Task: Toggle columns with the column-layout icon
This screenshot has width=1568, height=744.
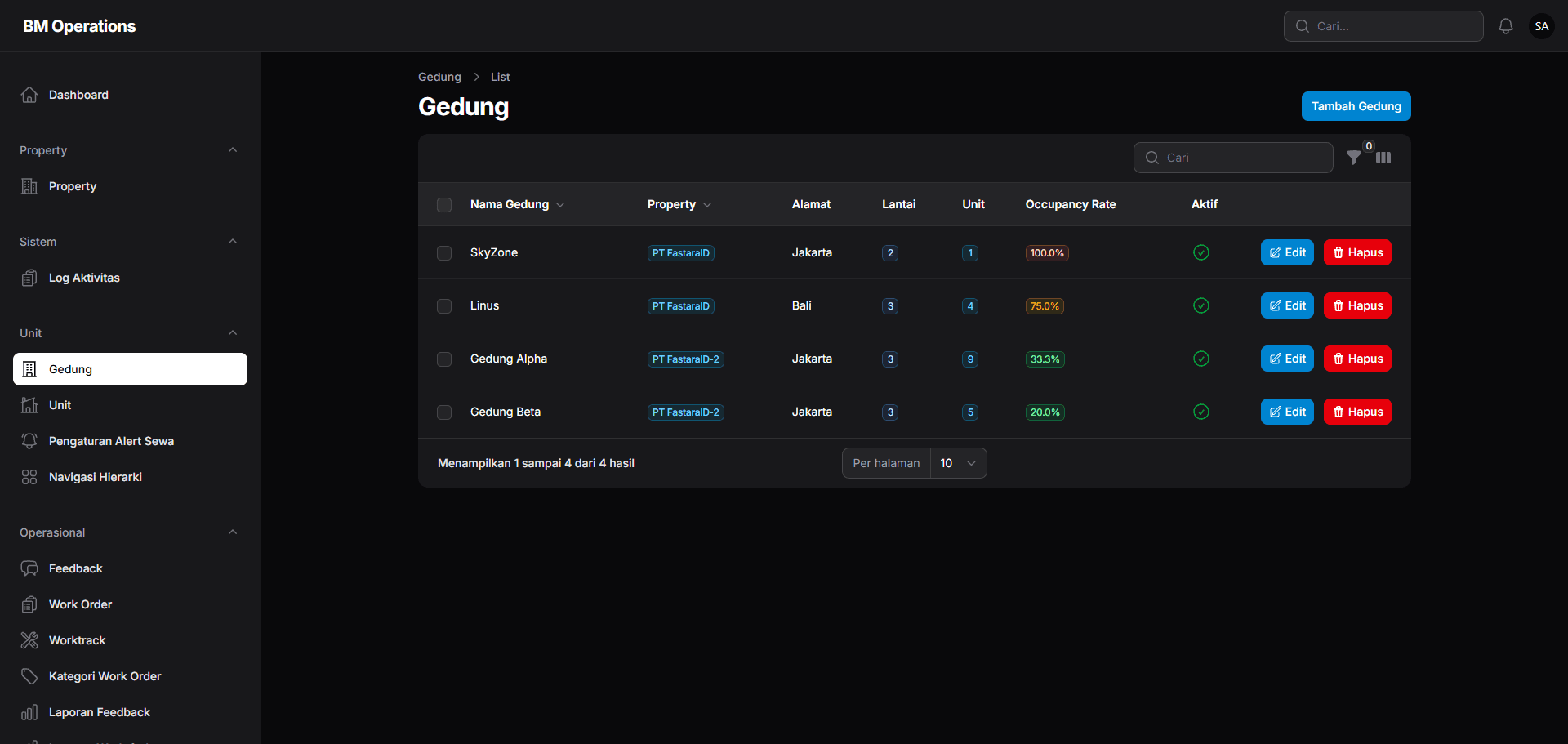Action: (1383, 158)
